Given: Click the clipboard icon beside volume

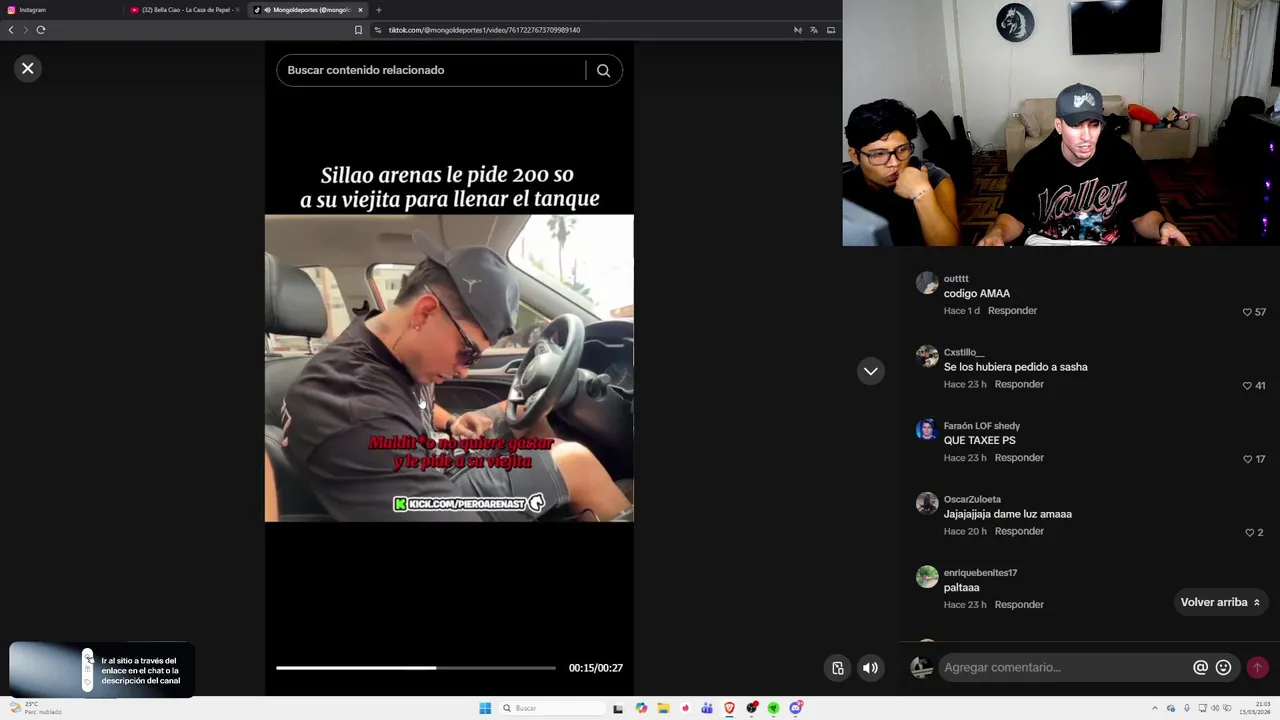Looking at the screenshot, I should click(838, 668).
